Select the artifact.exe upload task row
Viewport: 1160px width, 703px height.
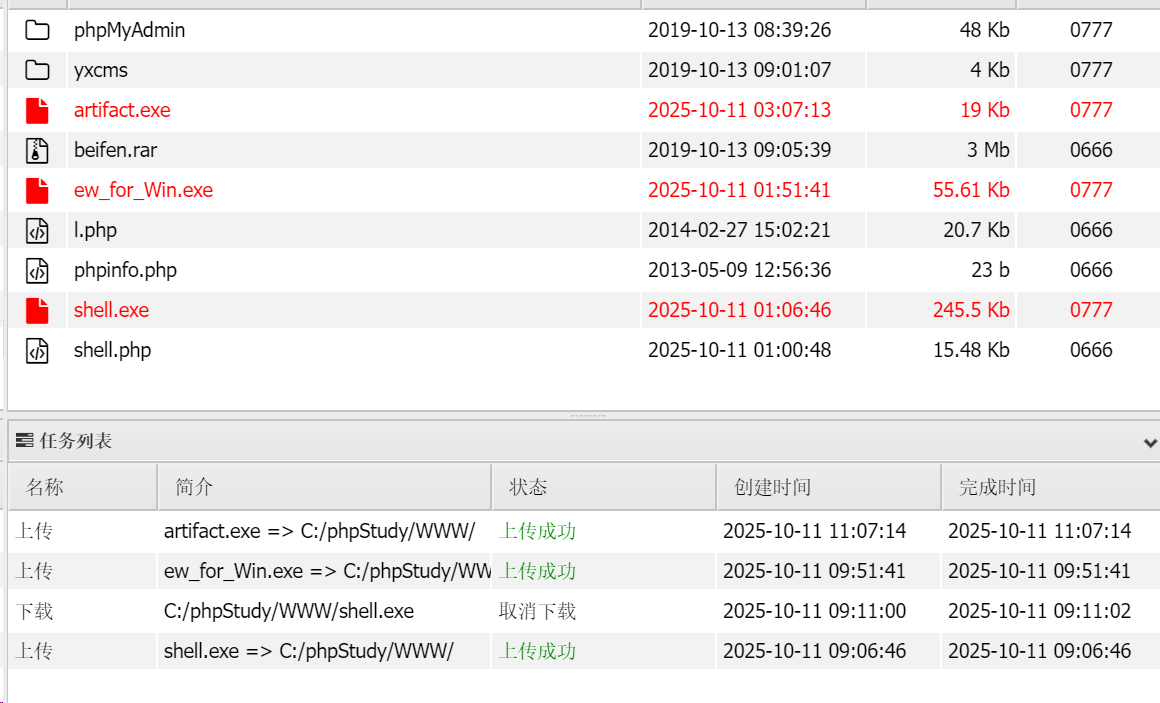pos(319,531)
